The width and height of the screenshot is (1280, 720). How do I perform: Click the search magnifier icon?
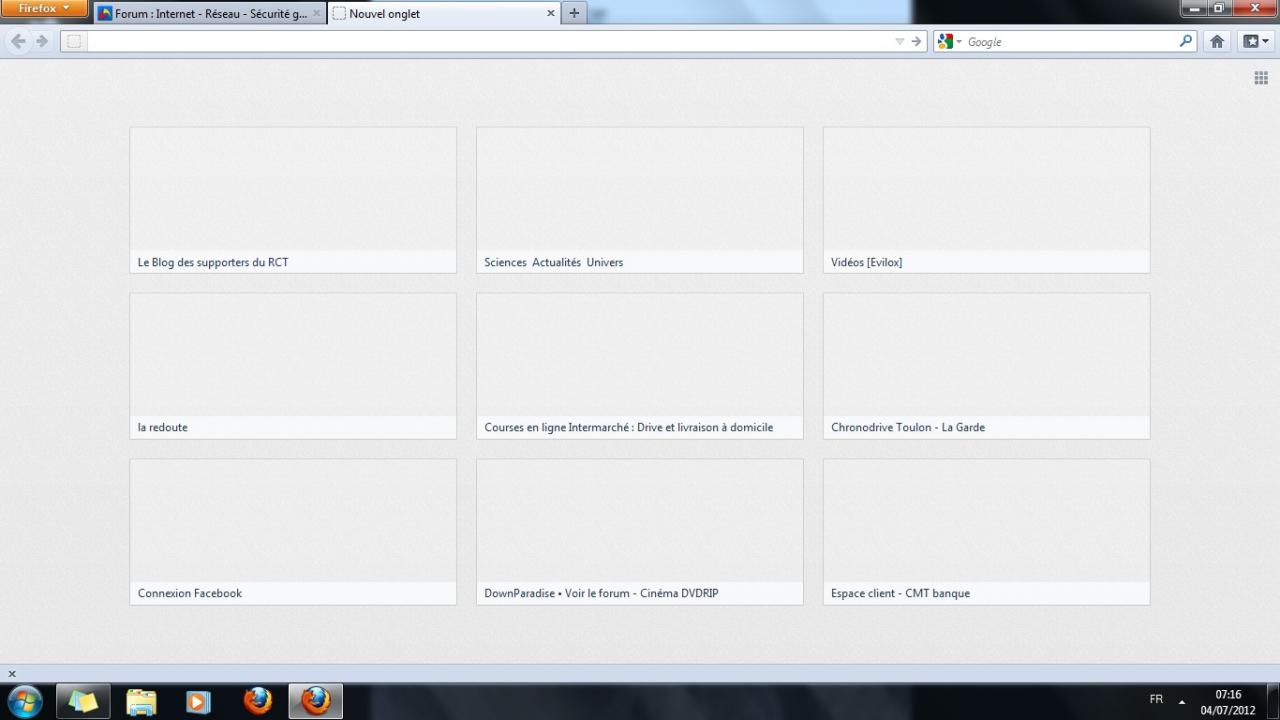pyautogui.click(x=1186, y=41)
